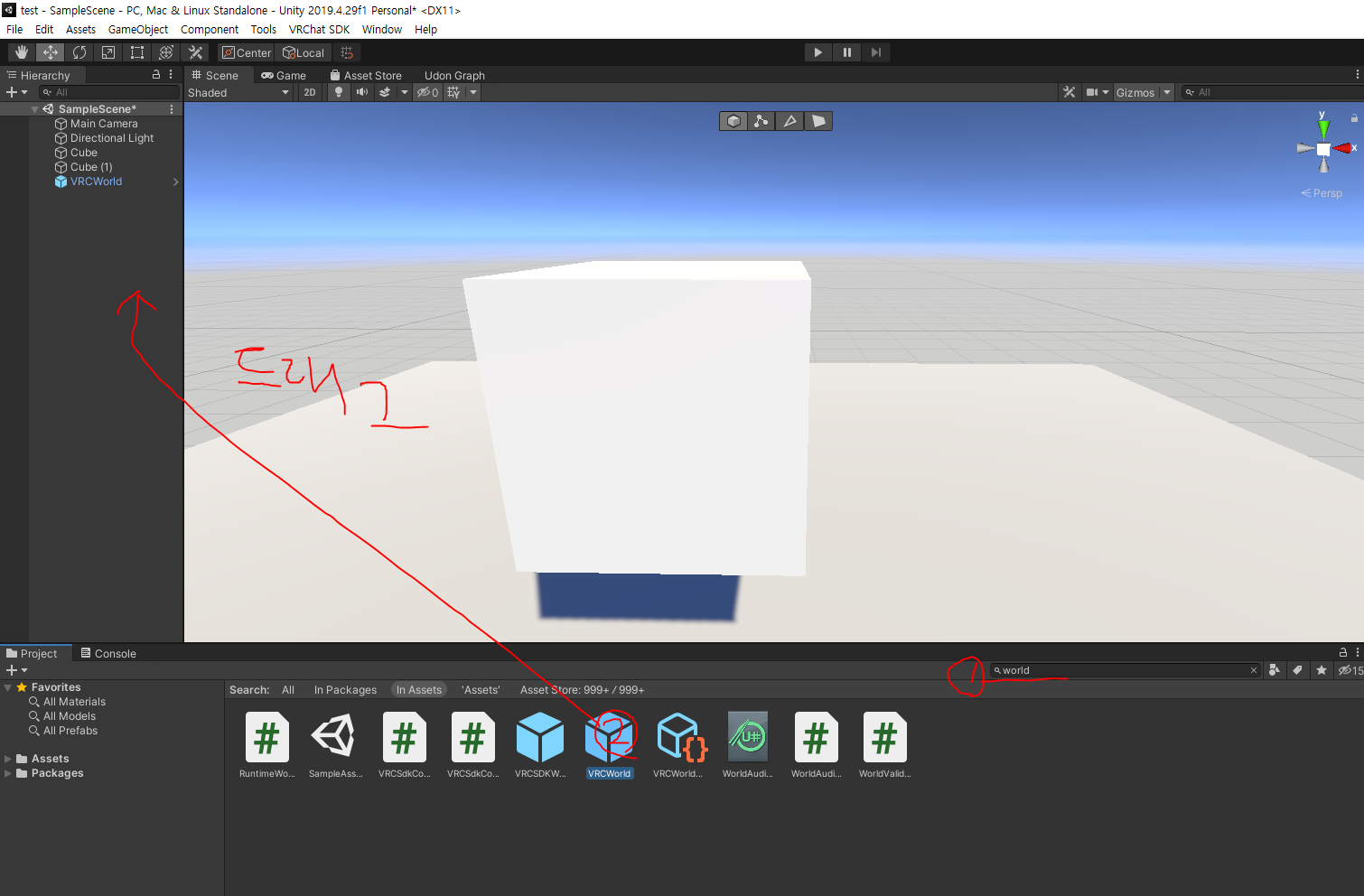Image resolution: width=1364 pixels, height=896 pixels.
Task: Open the VRCWorld prefab chevron in Hierarchy
Action: tap(175, 182)
